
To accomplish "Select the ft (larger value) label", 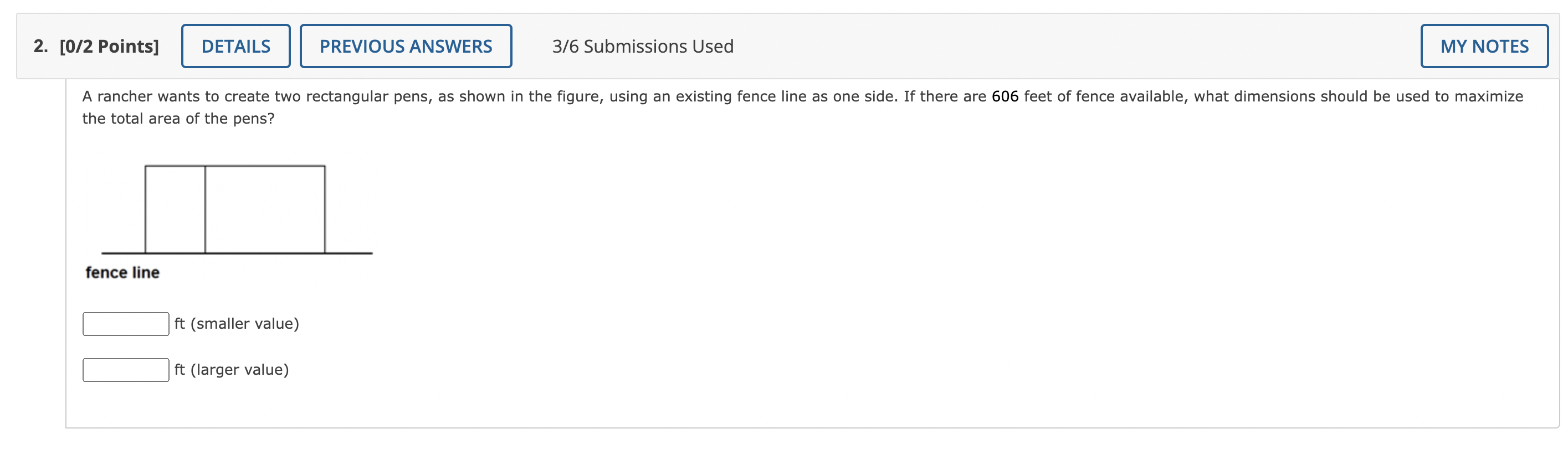I will (231, 368).
